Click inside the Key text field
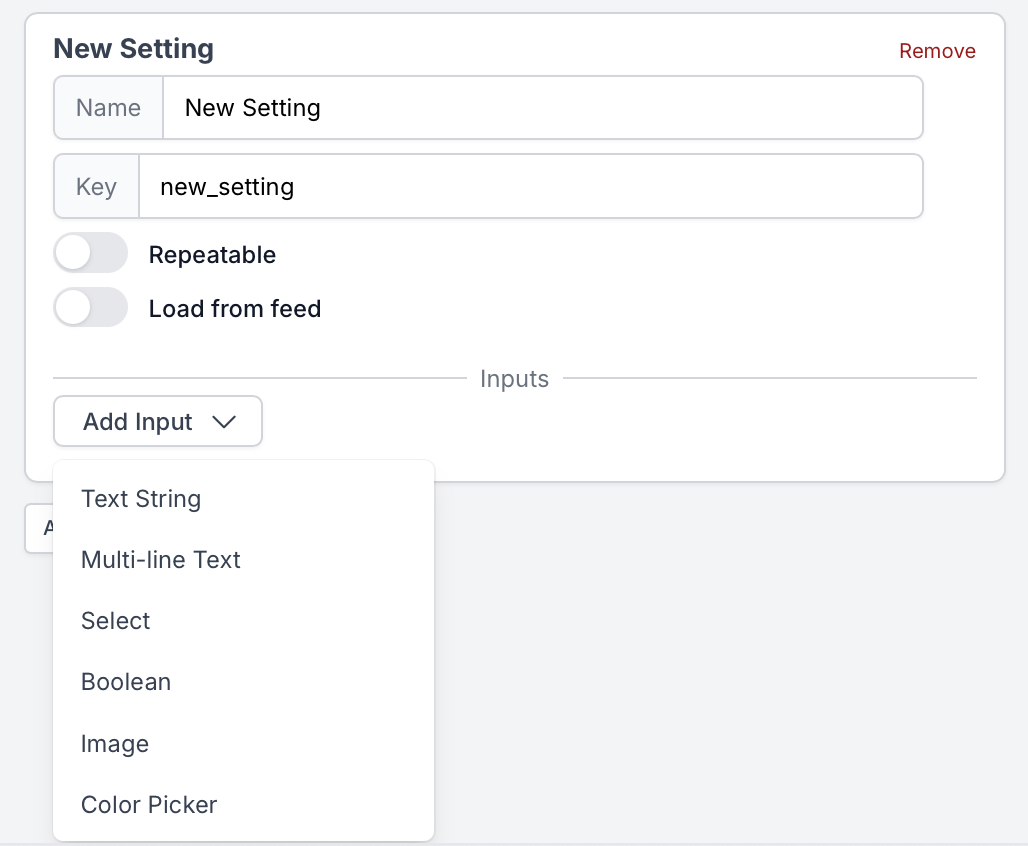1028x846 pixels. [500, 186]
